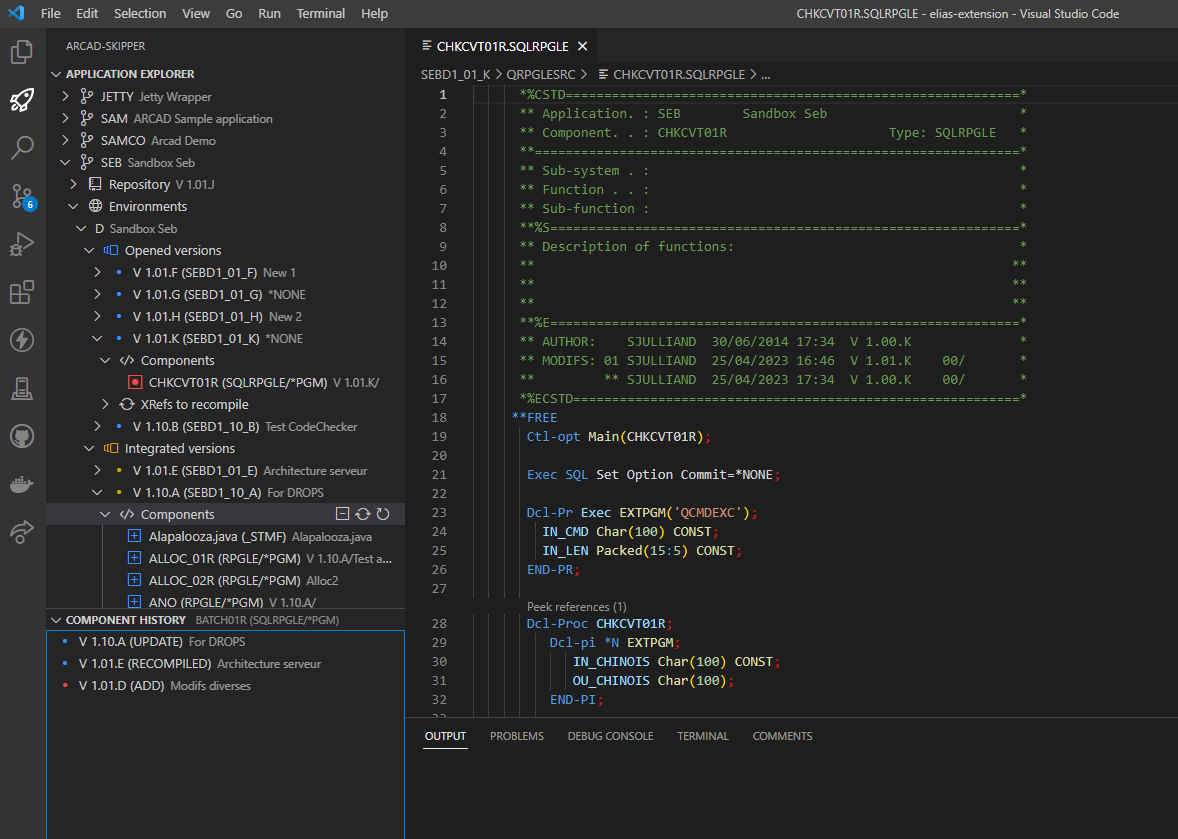
Task: Switch to the Problems panel tab
Action: coord(516,736)
